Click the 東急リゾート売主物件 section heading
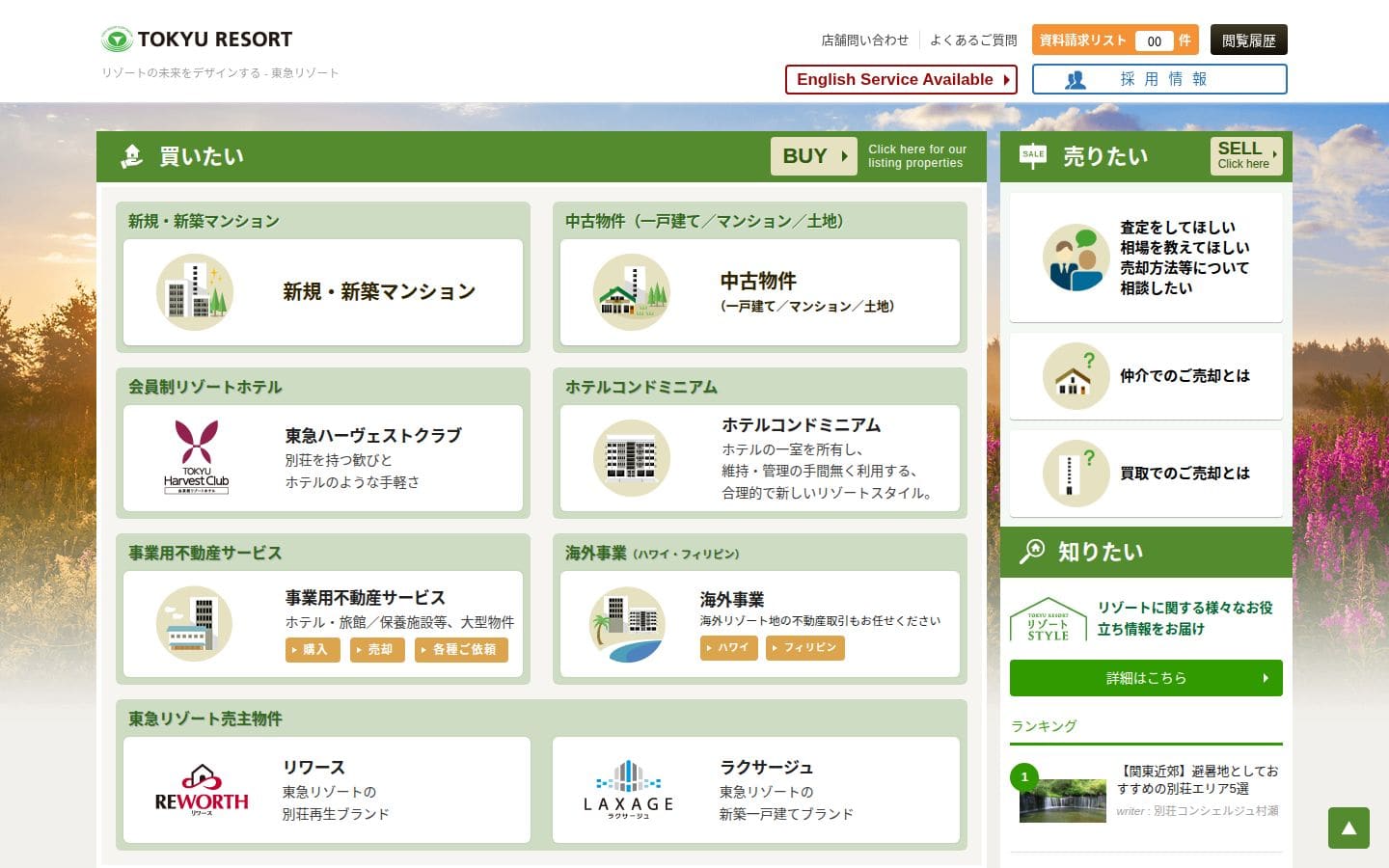The image size is (1389, 868). (x=205, y=719)
